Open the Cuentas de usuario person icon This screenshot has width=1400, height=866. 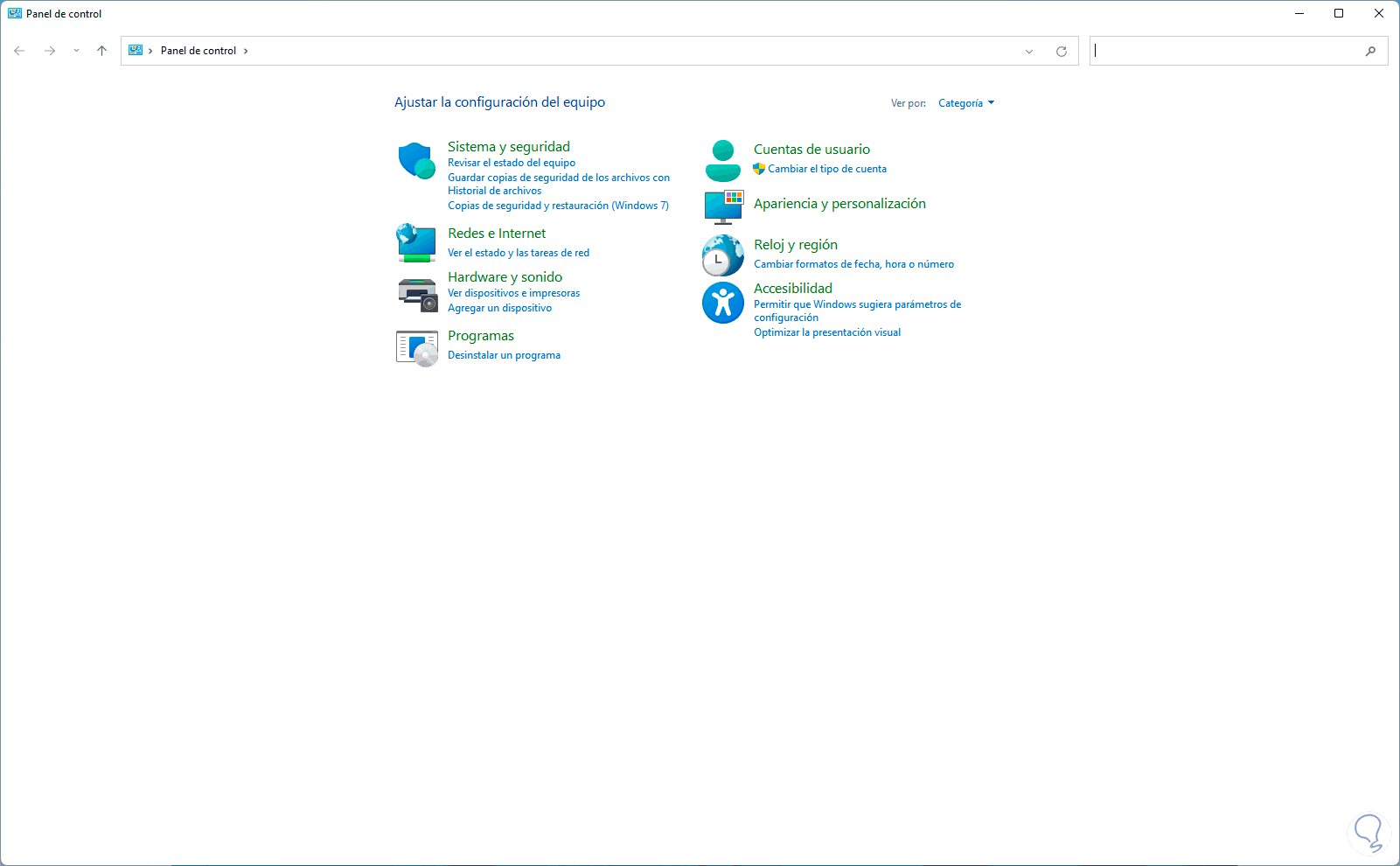(x=723, y=160)
